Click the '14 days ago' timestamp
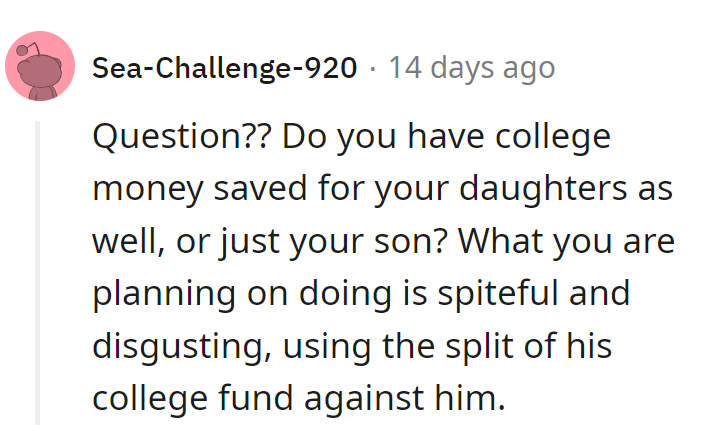 471,68
